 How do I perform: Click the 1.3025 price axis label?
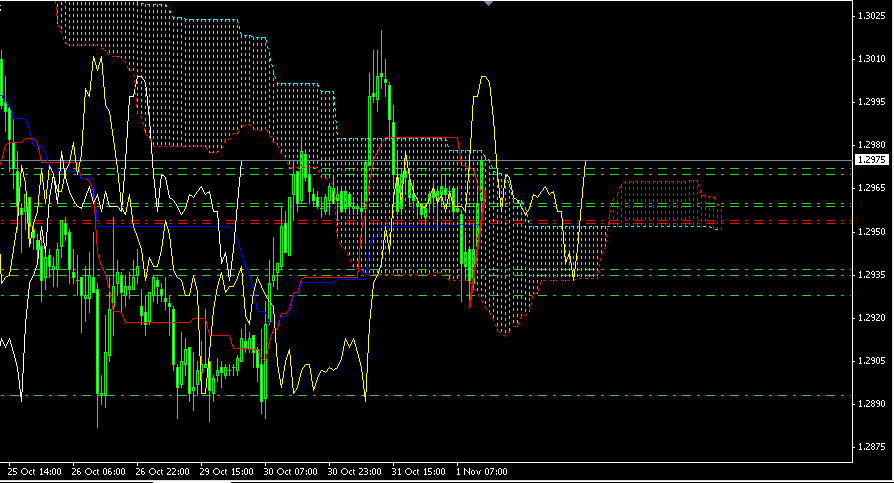click(872, 16)
